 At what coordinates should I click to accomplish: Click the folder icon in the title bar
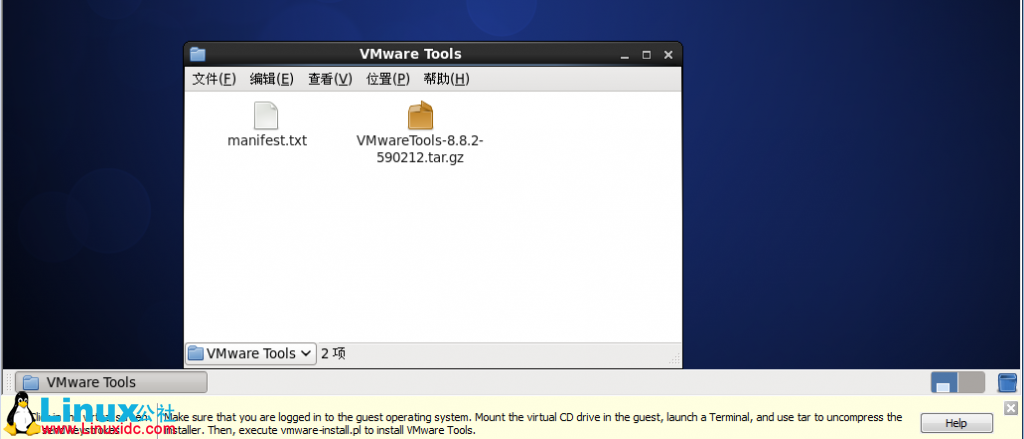197,54
